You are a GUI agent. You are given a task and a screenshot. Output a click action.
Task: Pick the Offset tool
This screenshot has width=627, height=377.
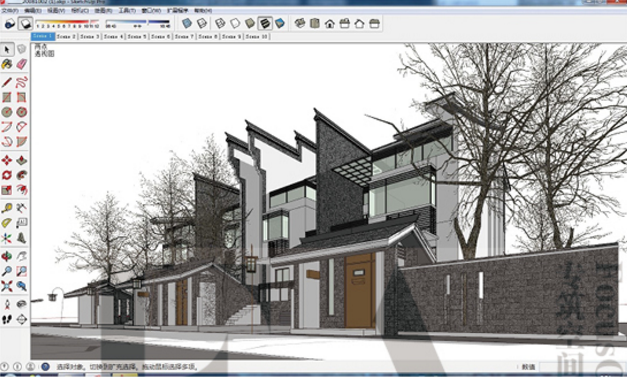click(22, 190)
